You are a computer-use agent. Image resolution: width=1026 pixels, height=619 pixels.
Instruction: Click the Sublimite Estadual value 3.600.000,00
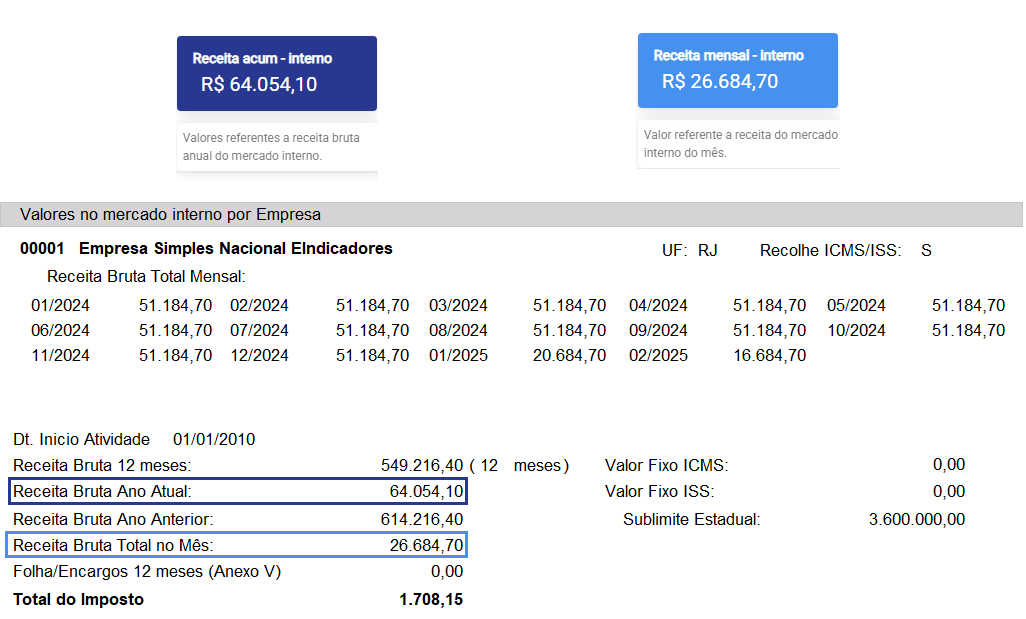coord(917,519)
